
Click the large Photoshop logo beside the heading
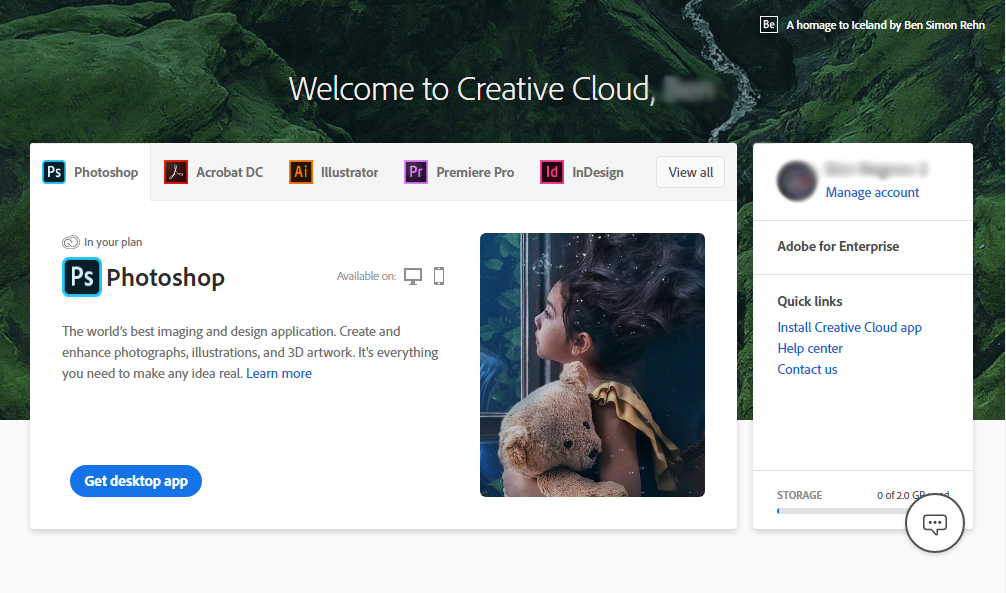pos(81,277)
